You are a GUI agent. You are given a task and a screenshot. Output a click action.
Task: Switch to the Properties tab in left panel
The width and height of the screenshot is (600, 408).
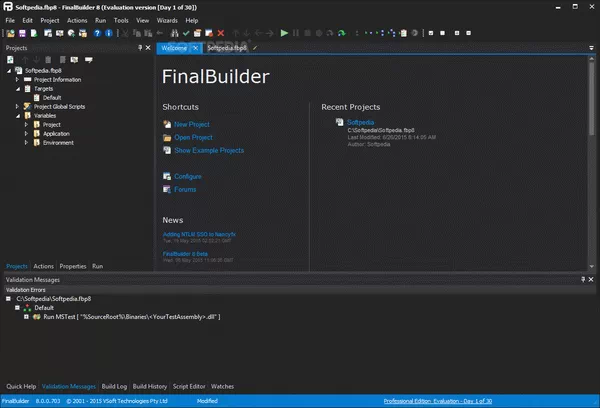[x=73, y=266]
